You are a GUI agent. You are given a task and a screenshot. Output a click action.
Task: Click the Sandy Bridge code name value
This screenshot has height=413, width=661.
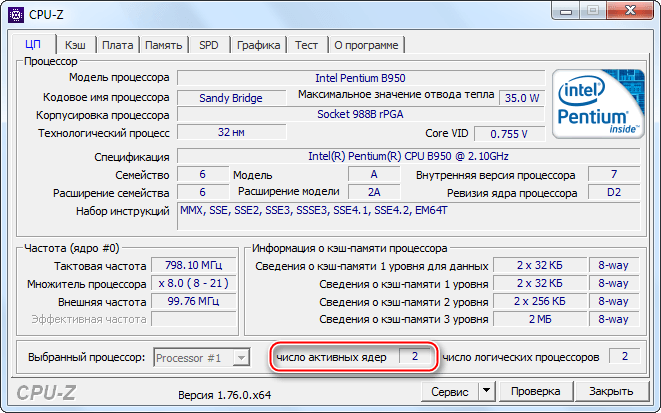(231, 98)
